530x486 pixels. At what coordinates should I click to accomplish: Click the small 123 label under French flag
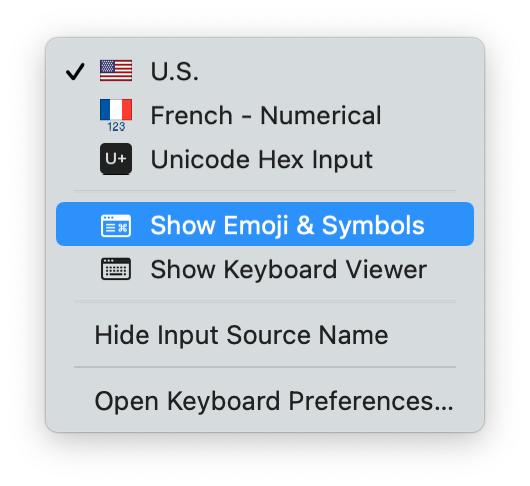tap(116, 127)
